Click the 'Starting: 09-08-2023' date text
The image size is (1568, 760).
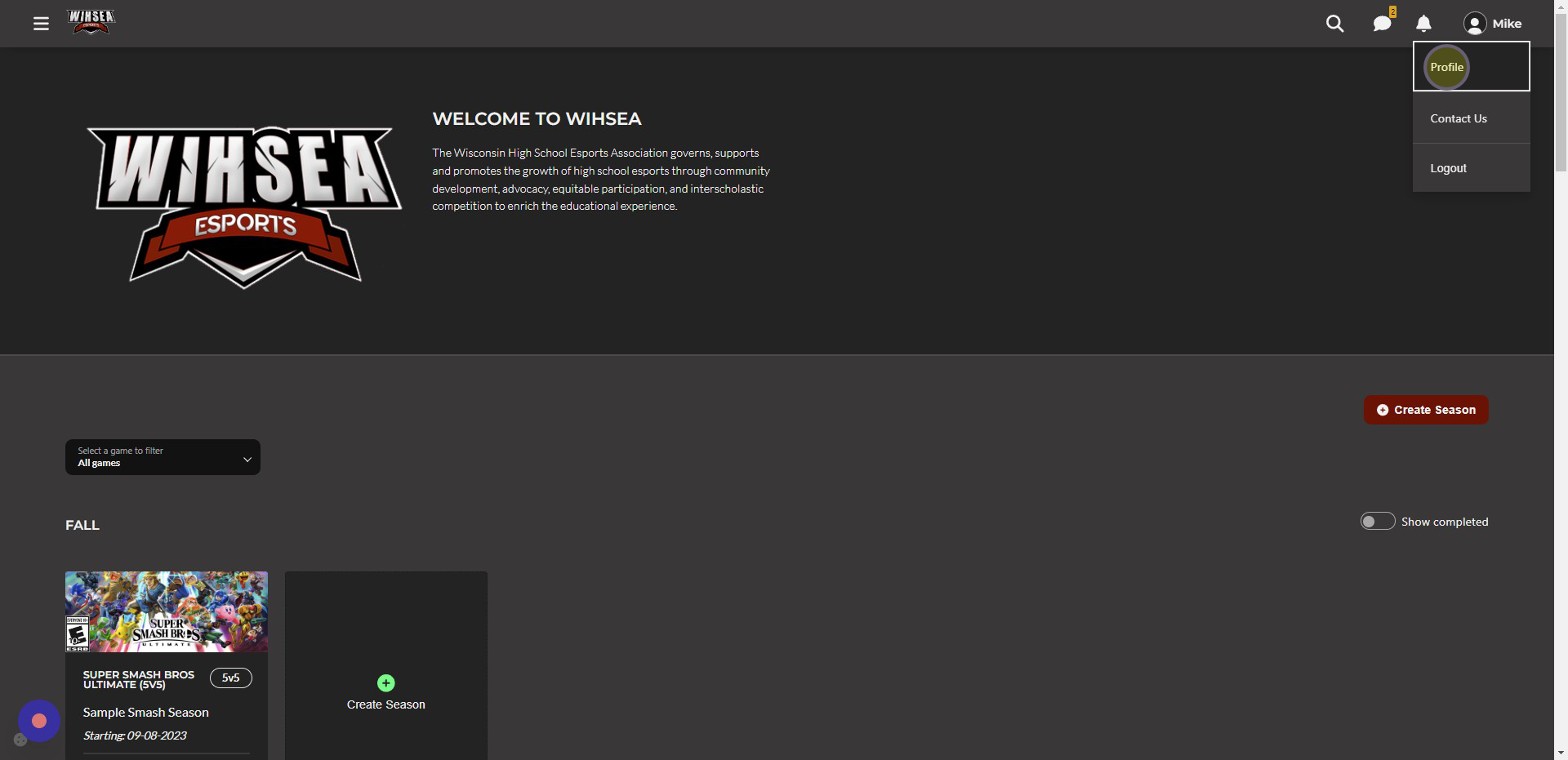click(135, 736)
